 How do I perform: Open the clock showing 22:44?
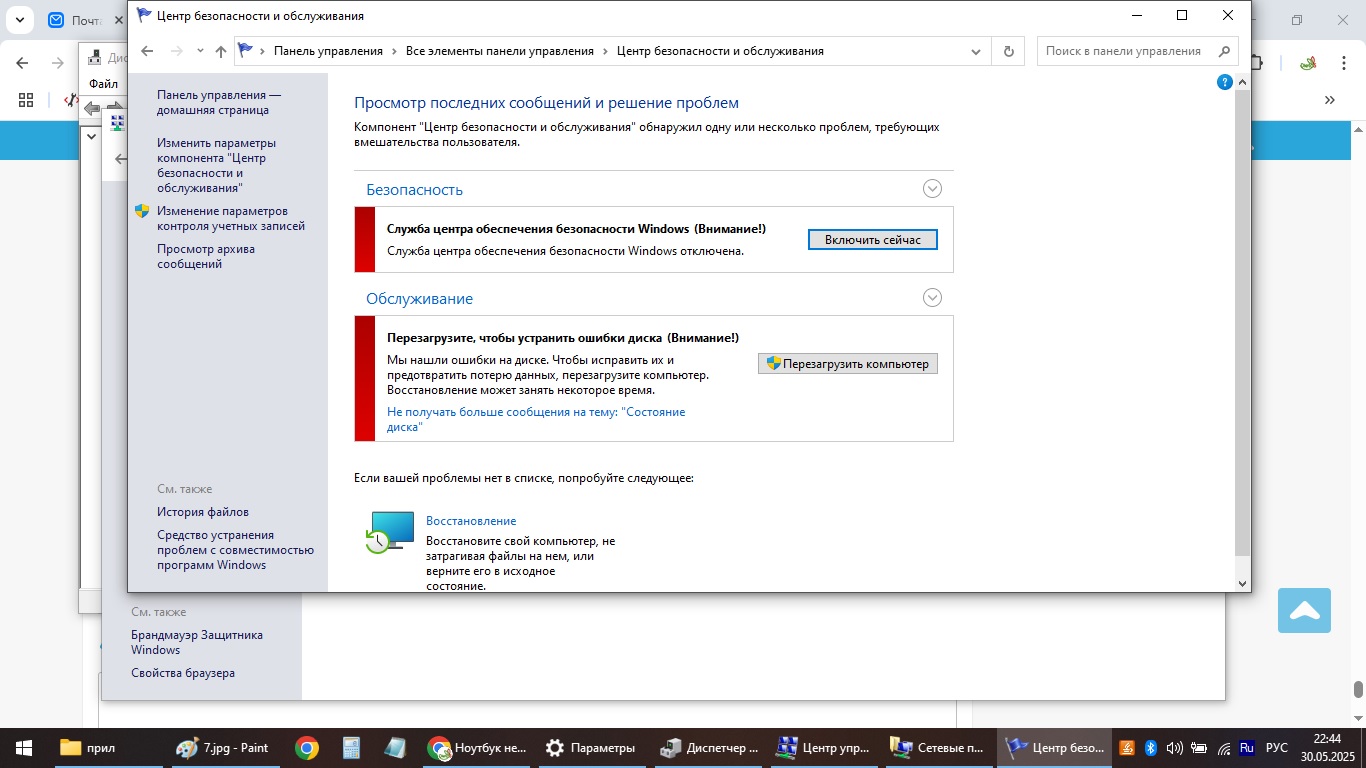click(x=1327, y=748)
